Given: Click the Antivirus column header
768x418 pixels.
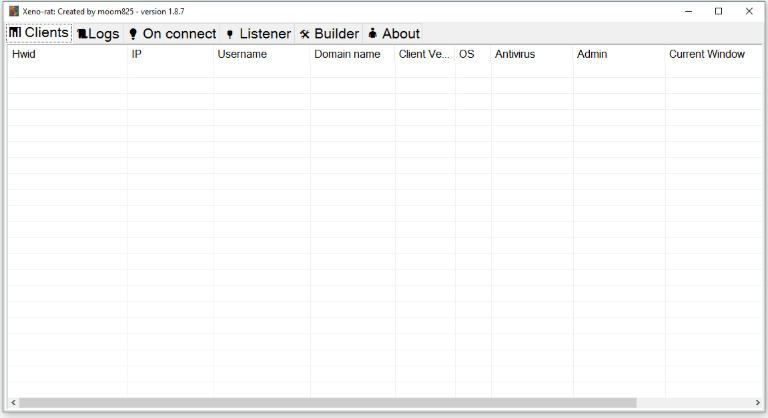Looking at the screenshot, I should [531, 54].
